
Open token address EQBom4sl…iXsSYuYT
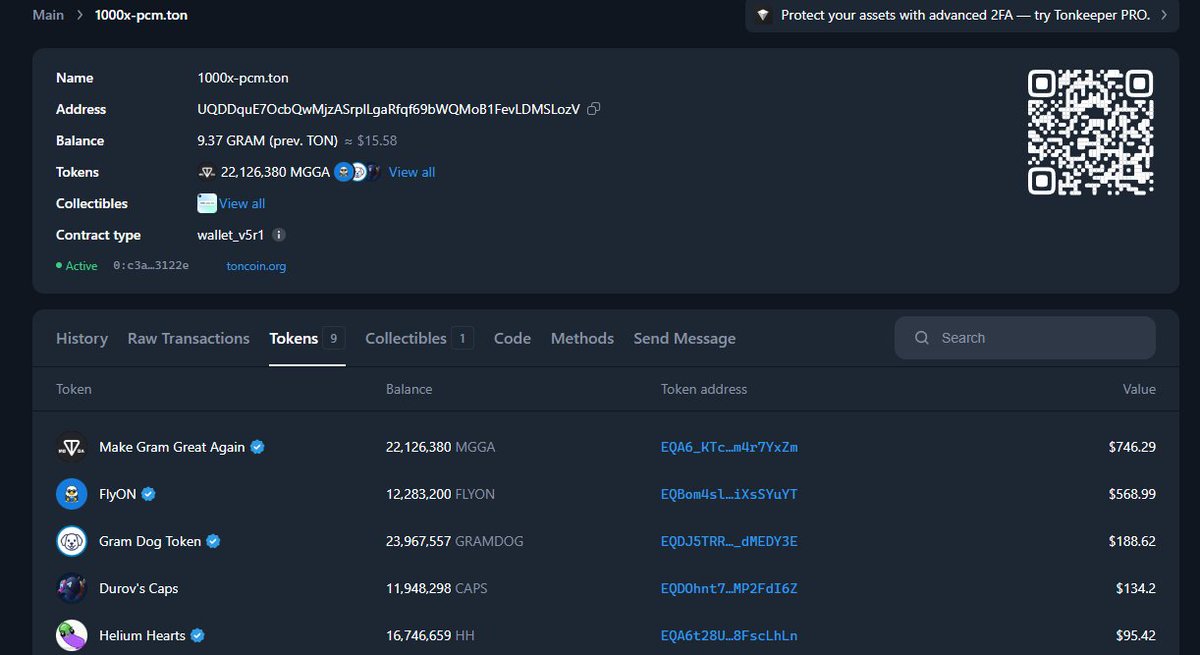tap(729, 494)
